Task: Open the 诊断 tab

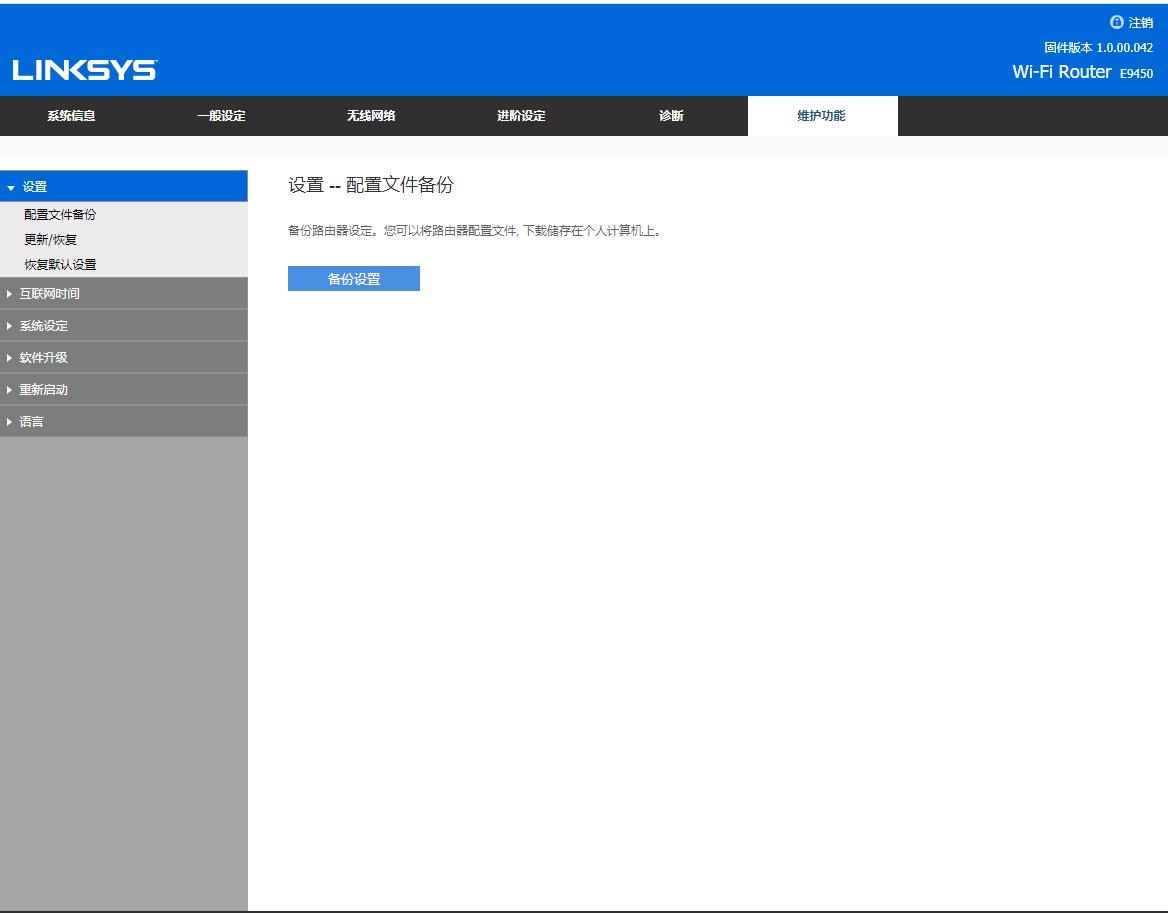Action: point(668,115)
